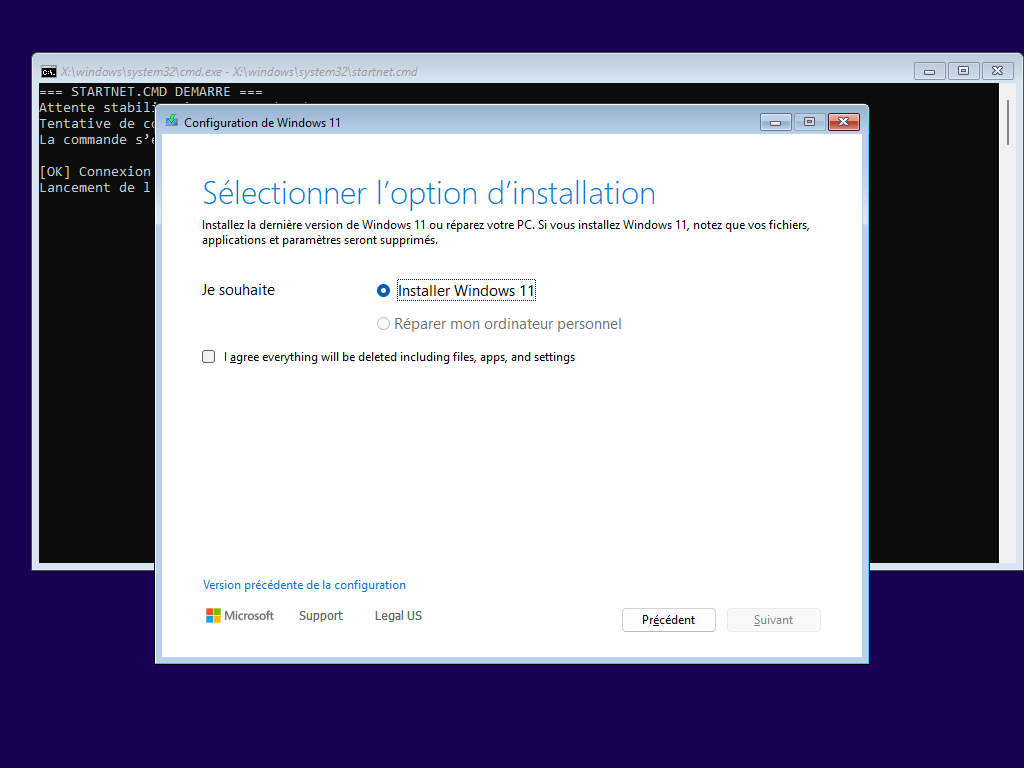Close the Configuration de Windows 11 window

(844, 122)
